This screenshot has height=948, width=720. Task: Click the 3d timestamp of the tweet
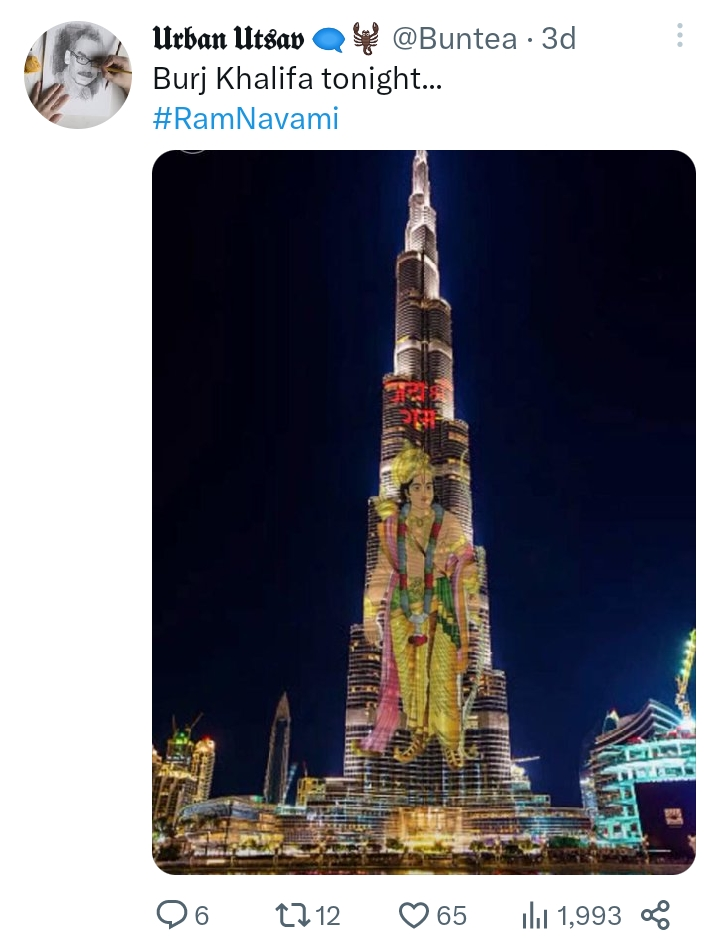558,39
